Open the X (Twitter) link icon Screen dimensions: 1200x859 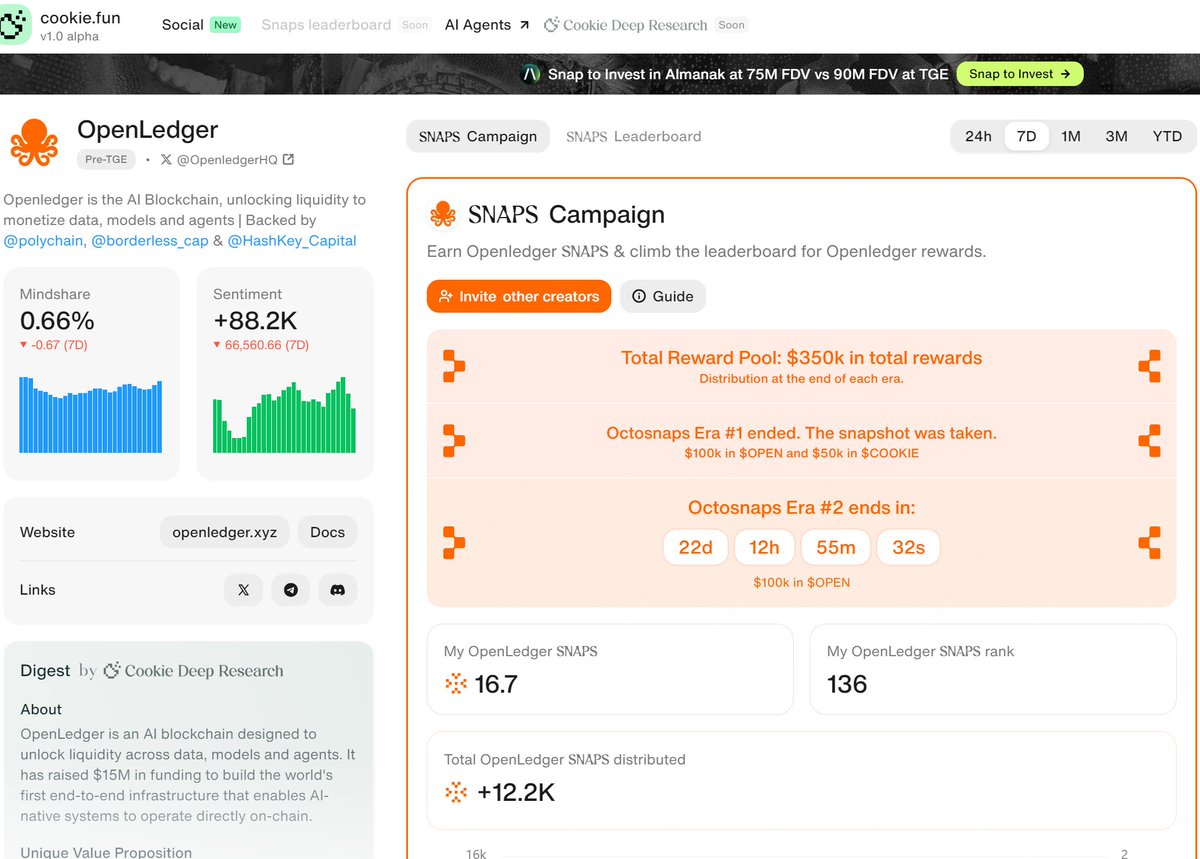(x=243, y=590)
